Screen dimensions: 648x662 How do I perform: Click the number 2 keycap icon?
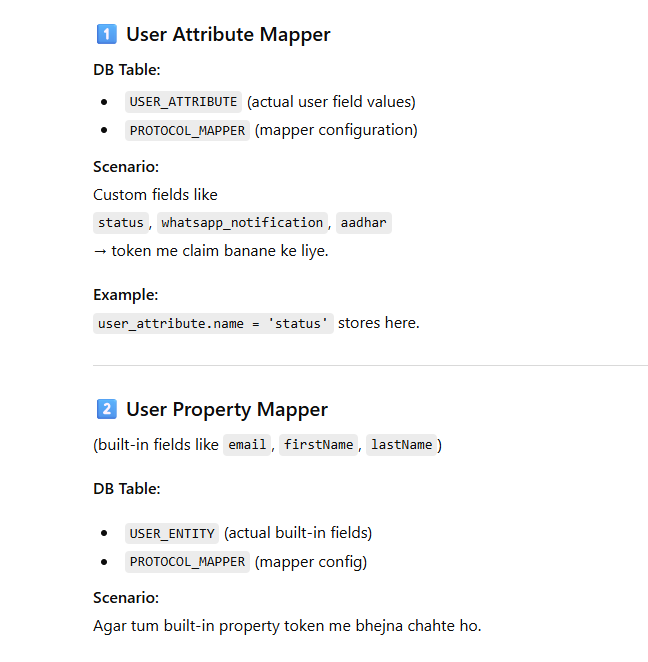[105, 409]
